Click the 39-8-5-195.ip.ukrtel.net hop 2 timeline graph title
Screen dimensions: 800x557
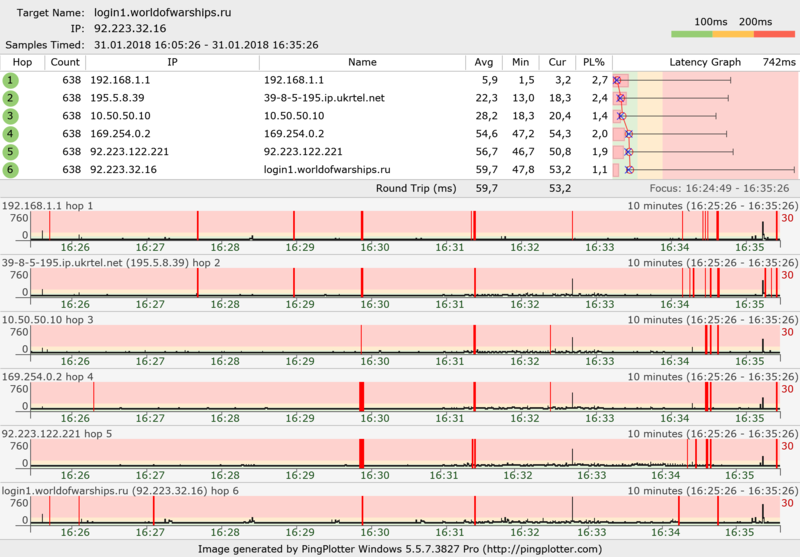[x=111, y=263]
